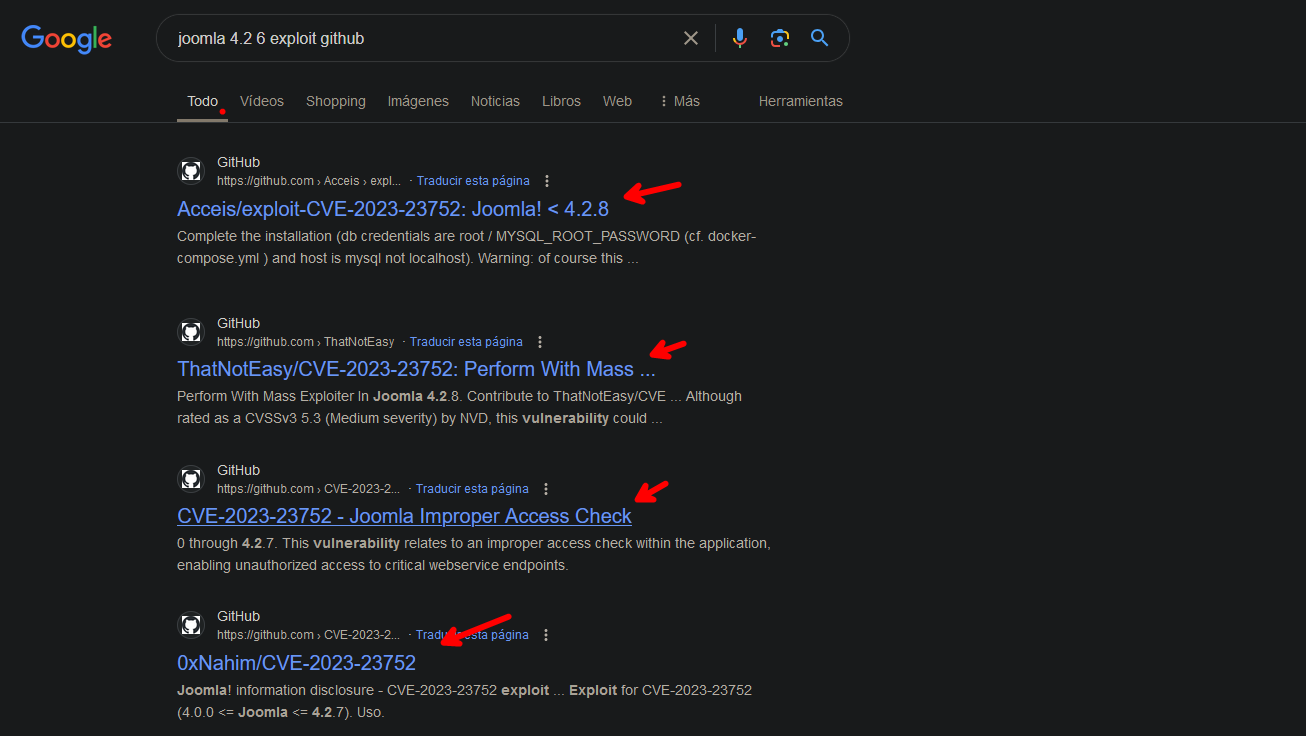1306x736 pixels.
Task: Clear the search box with X icon
Action: coord(691,38)
